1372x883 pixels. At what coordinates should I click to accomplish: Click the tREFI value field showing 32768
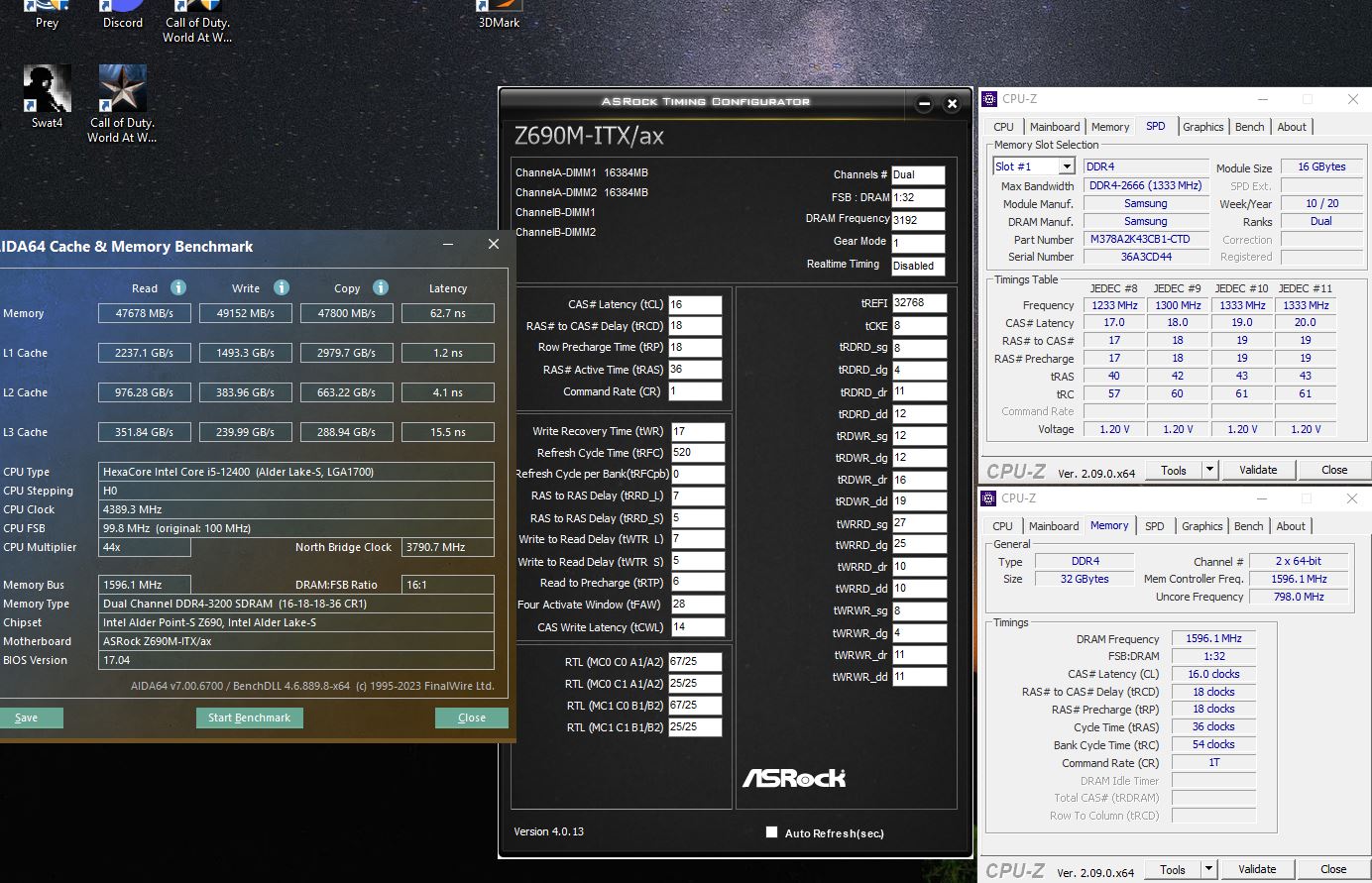coord(919,302)
